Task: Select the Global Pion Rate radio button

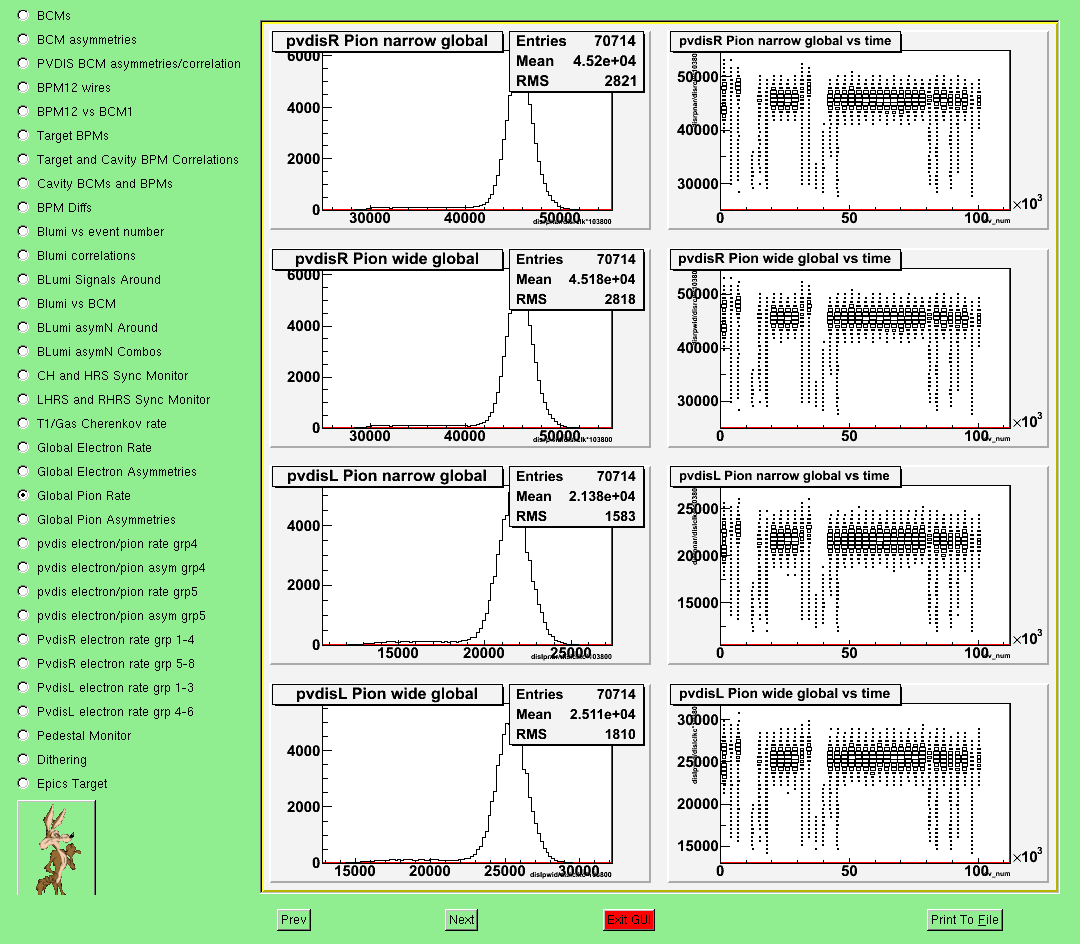Action: [x=23, y=495]
